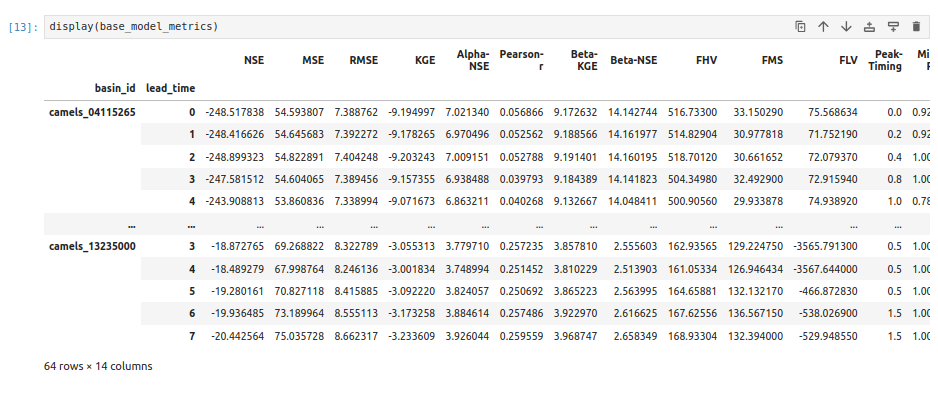The width and height of the screenshot is (938, 398).
Task: Insert a cell above this one
Action: [870, 26]
